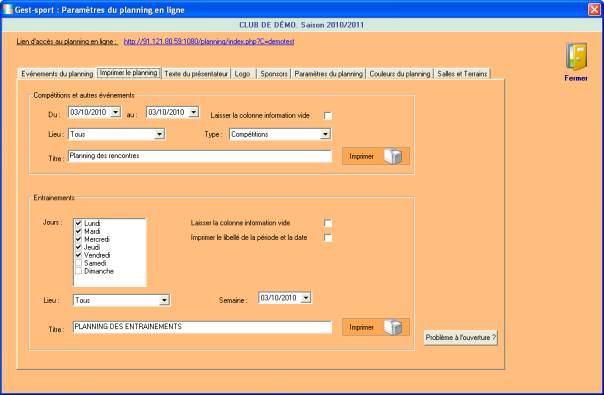
Task: Click the 'Planning des rencontres' title field
Action: pyautogui.click(x=200, y=156)
